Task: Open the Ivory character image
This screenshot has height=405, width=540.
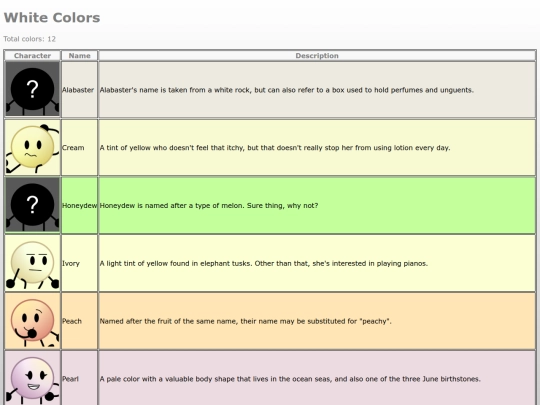Action: coord(32,263)
